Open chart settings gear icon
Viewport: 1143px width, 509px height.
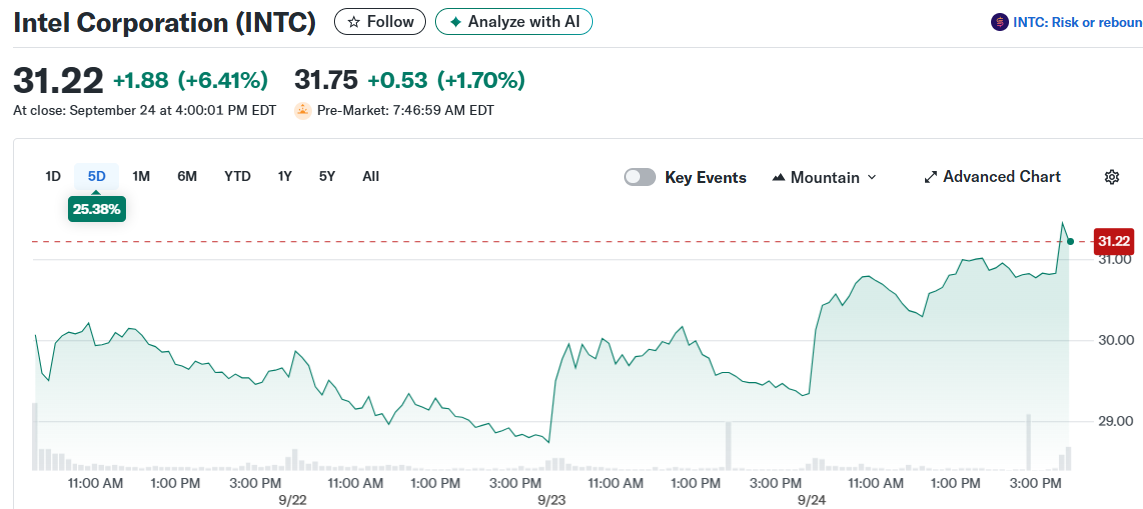(x=1112, y=176)
